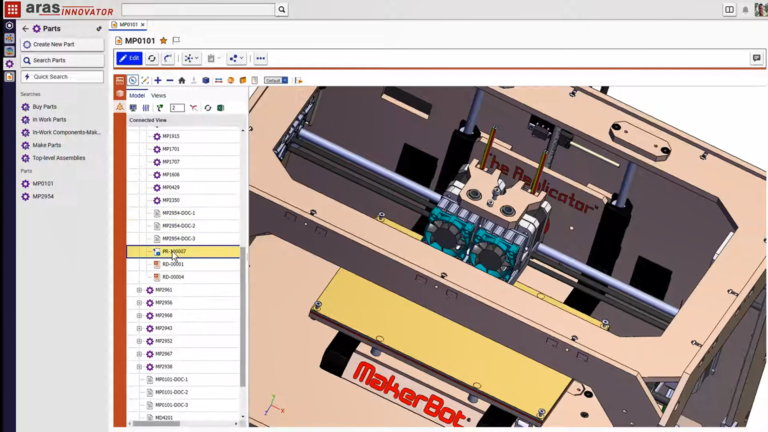Click the blue plus zoom-in icon
768x432 pixels.
click(158, 80)
